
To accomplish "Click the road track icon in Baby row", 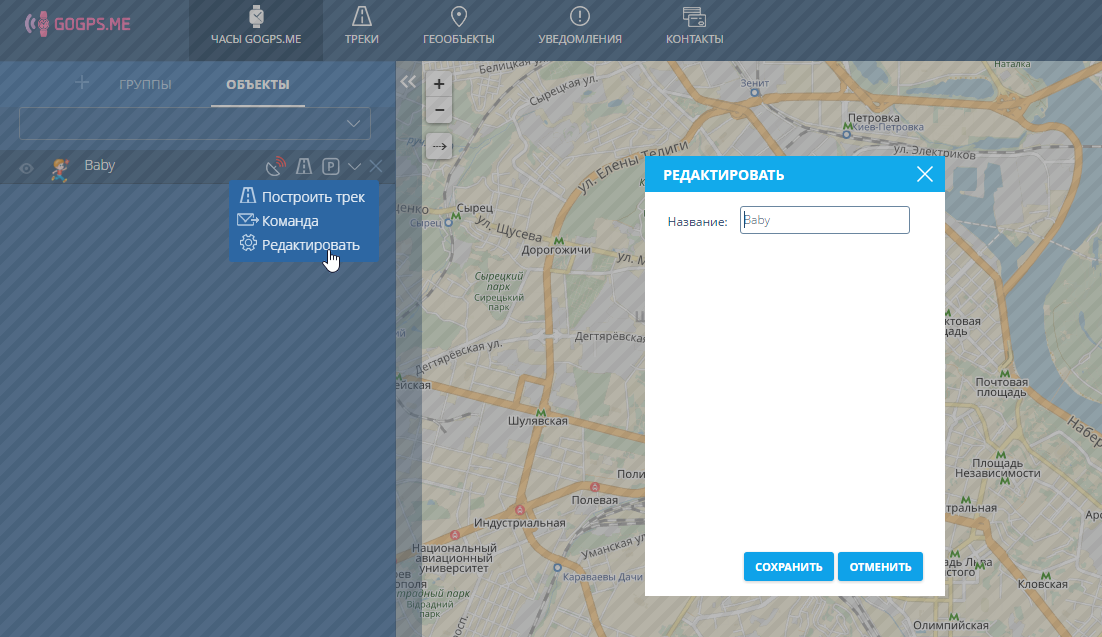I will 304,167.
